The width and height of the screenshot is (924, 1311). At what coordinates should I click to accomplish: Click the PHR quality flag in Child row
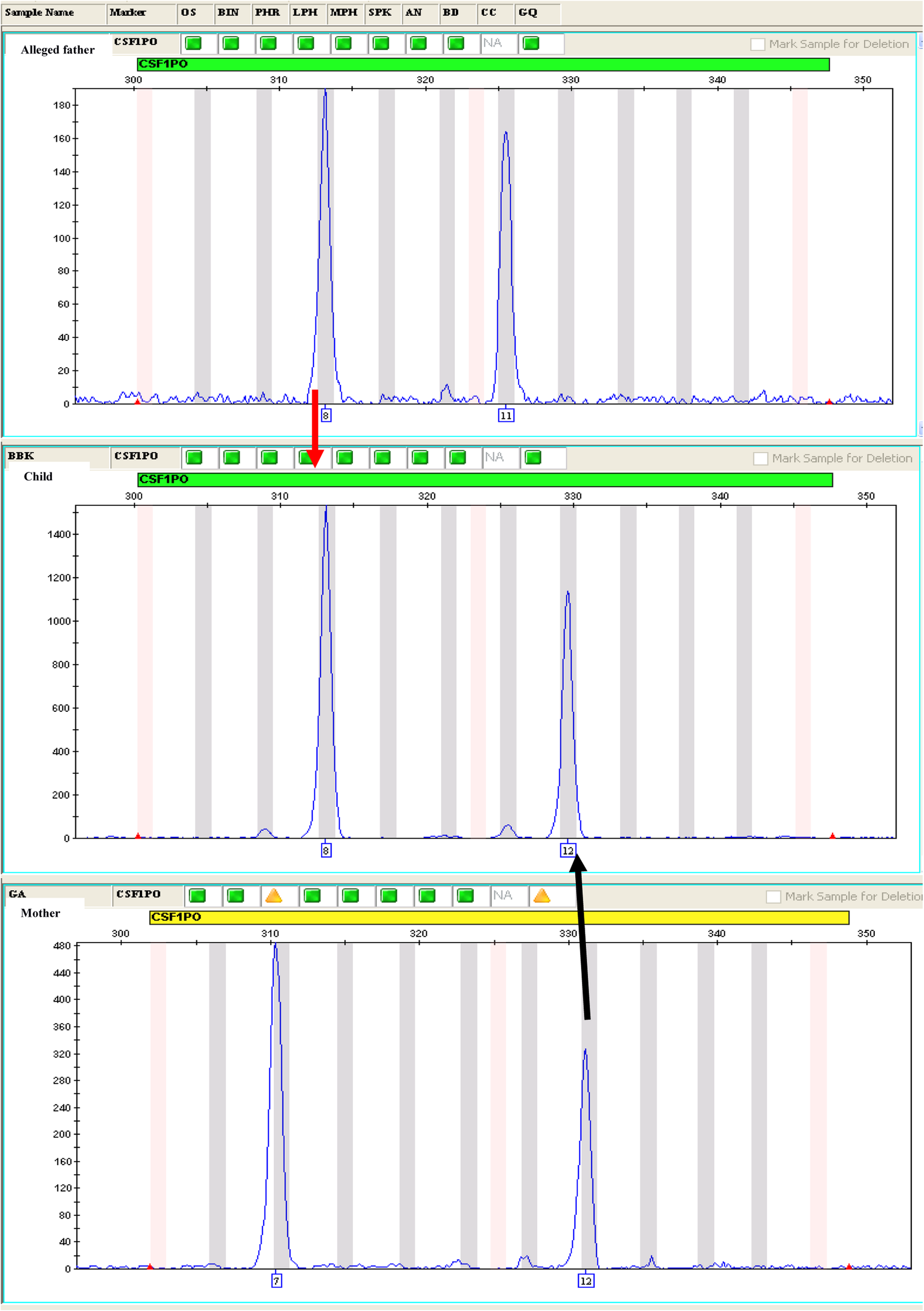(269, 458)
